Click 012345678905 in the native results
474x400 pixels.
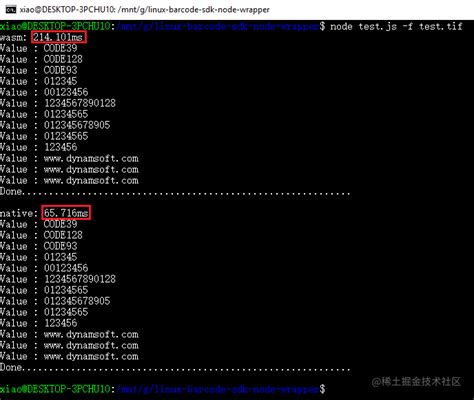[x=77, y=301]
